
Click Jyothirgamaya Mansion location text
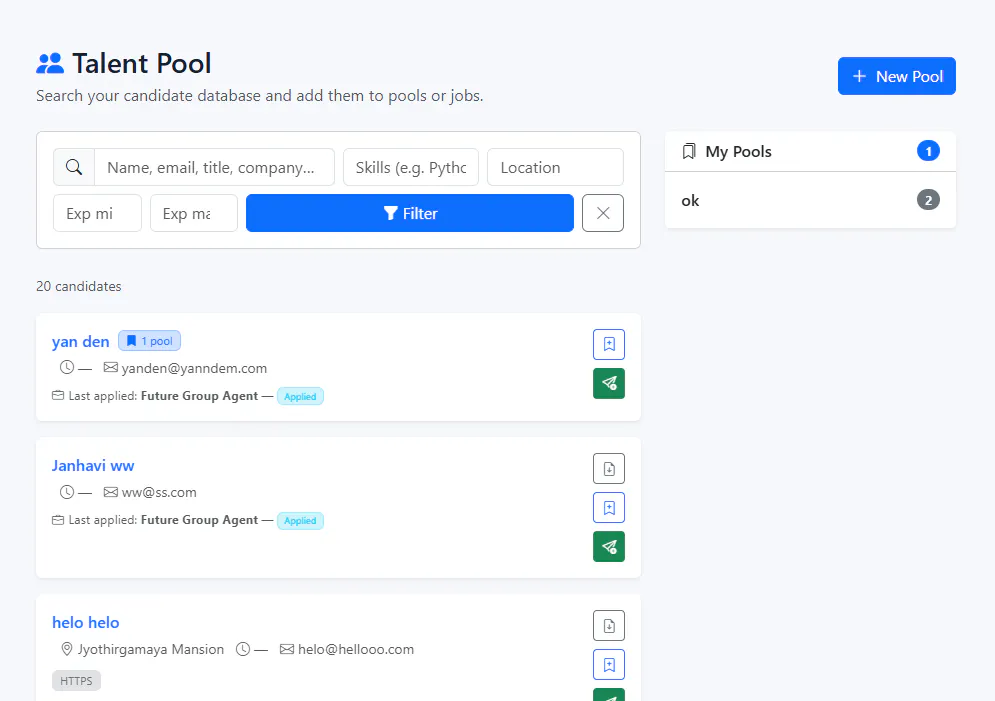[151, 649]
